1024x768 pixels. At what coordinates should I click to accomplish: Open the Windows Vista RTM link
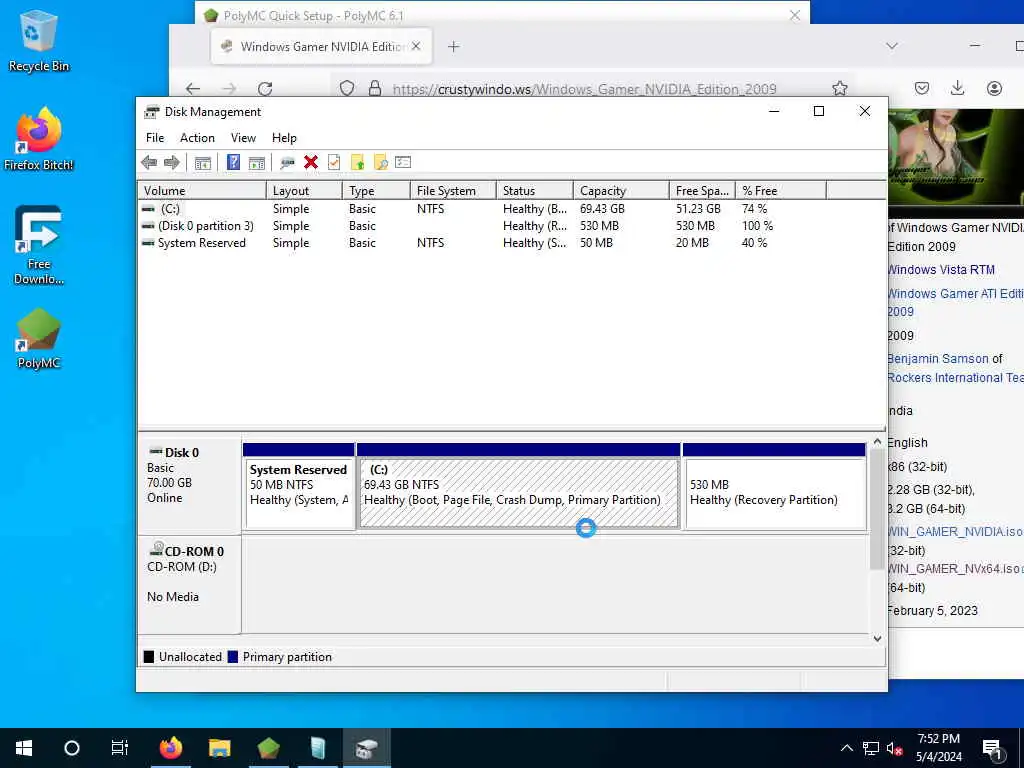(x=941, y=270)
